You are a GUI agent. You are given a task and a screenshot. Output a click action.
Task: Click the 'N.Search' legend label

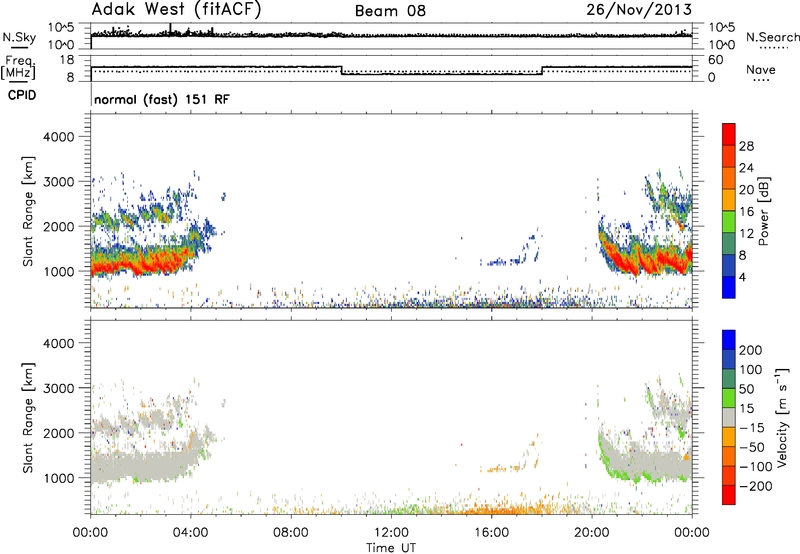coord(772,37)
